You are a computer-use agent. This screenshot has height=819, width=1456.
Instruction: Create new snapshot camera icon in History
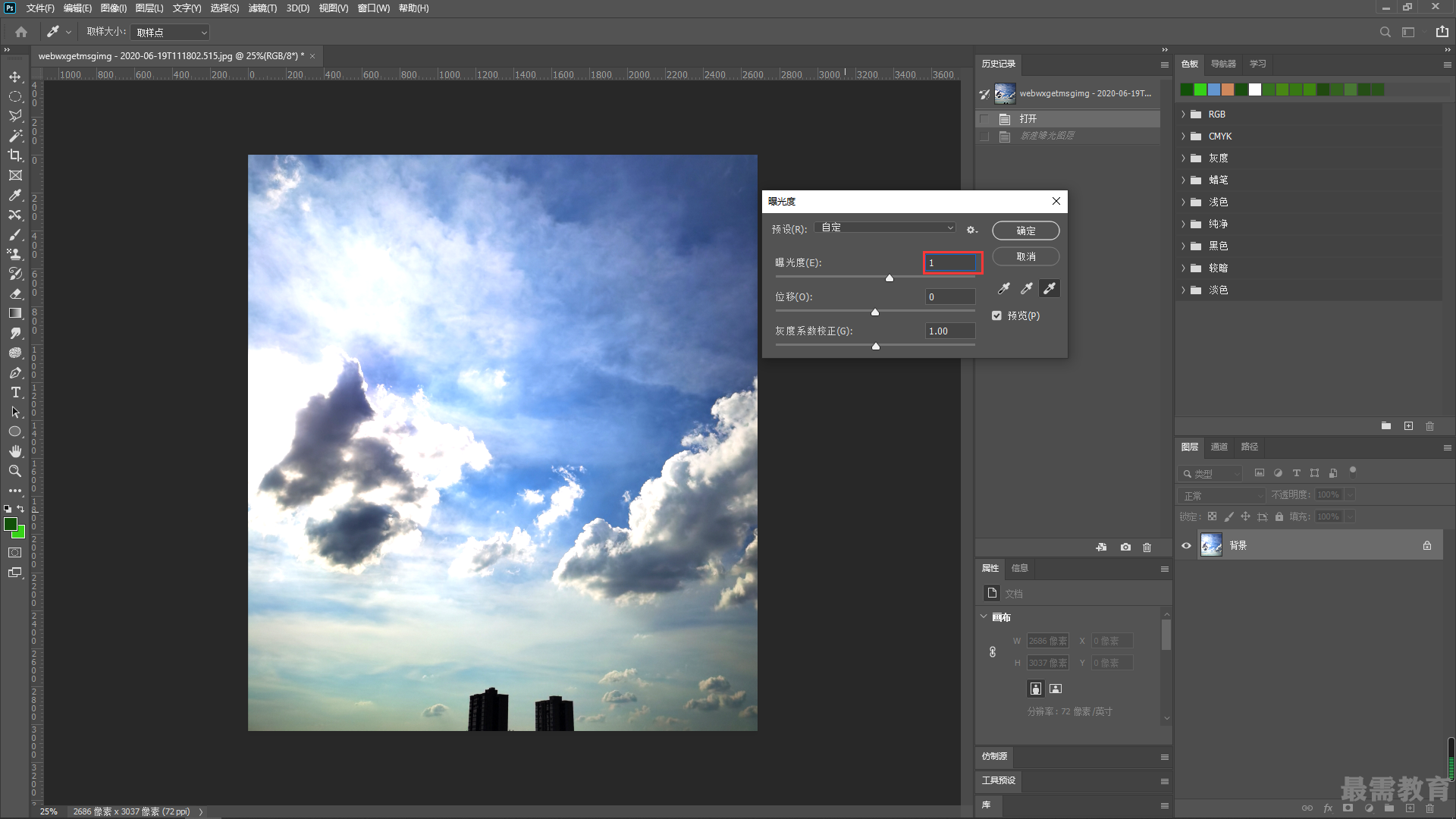(1125, 547)
